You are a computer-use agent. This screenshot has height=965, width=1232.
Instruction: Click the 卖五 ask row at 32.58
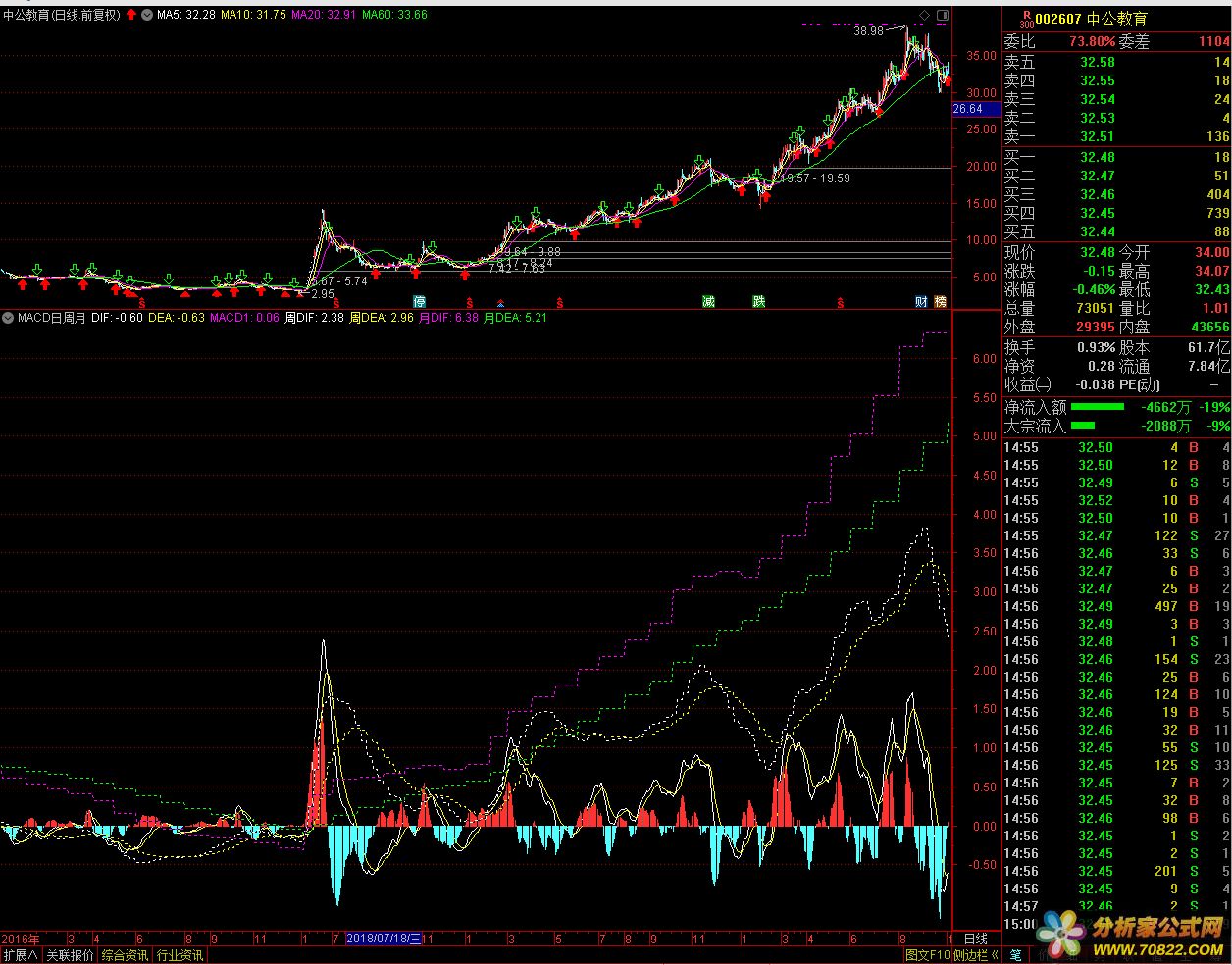pos(1116,62)
